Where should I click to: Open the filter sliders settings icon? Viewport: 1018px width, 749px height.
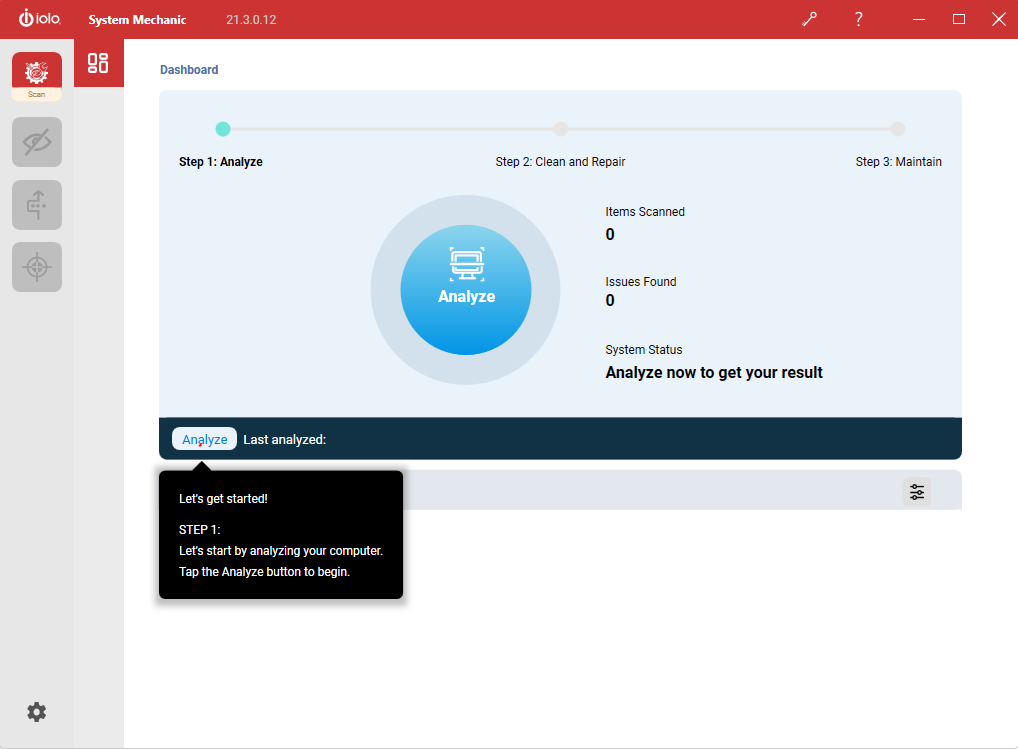917,491
